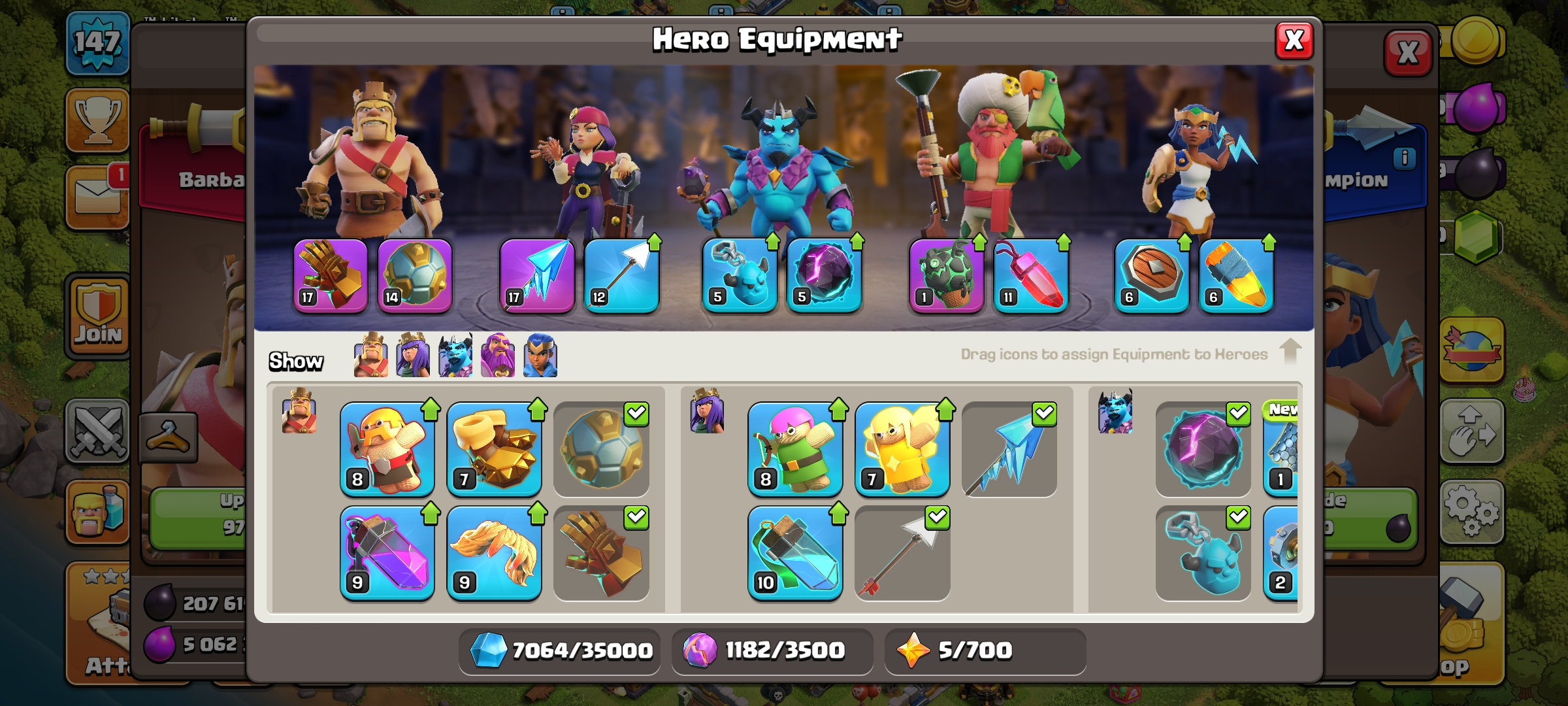This screenshot has width=1568, height=706.
Task: Toggle the Archer Queen show filter
Action: click(413, 355)
